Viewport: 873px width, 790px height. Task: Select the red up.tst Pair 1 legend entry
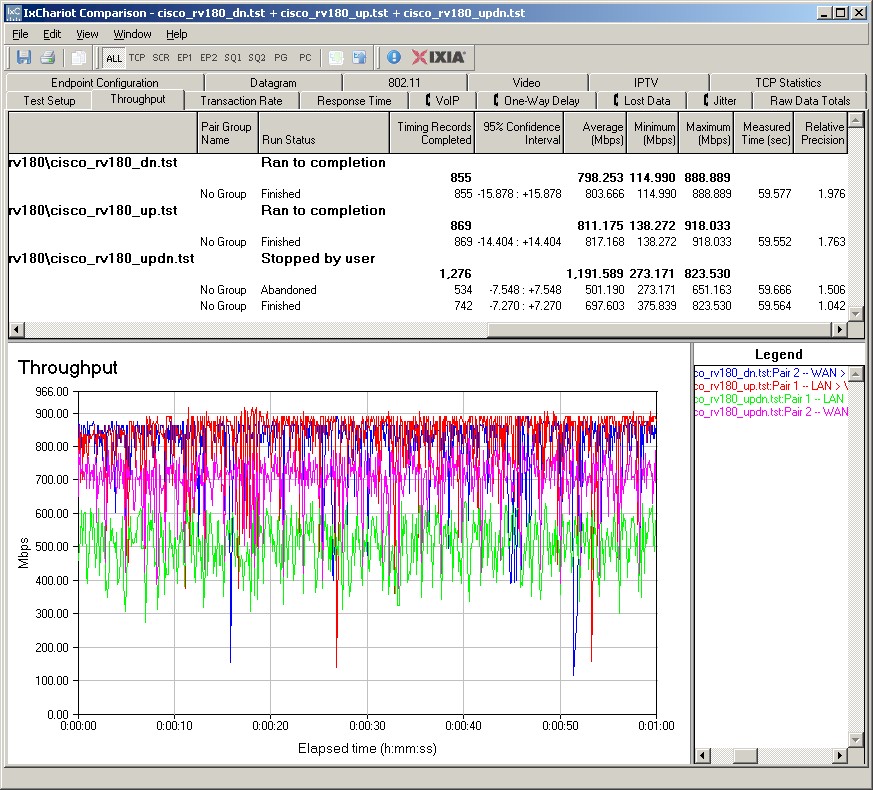coord(771,386)
